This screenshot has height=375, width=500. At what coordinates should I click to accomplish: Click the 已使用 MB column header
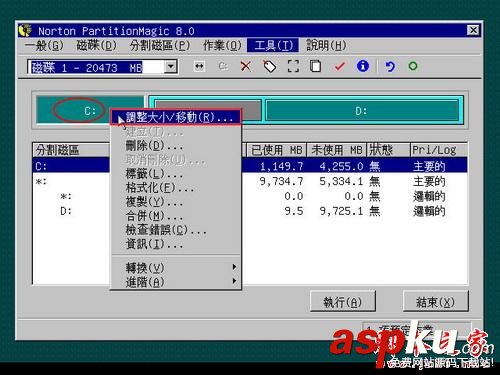pyautogui.click(x=276, y=150)
